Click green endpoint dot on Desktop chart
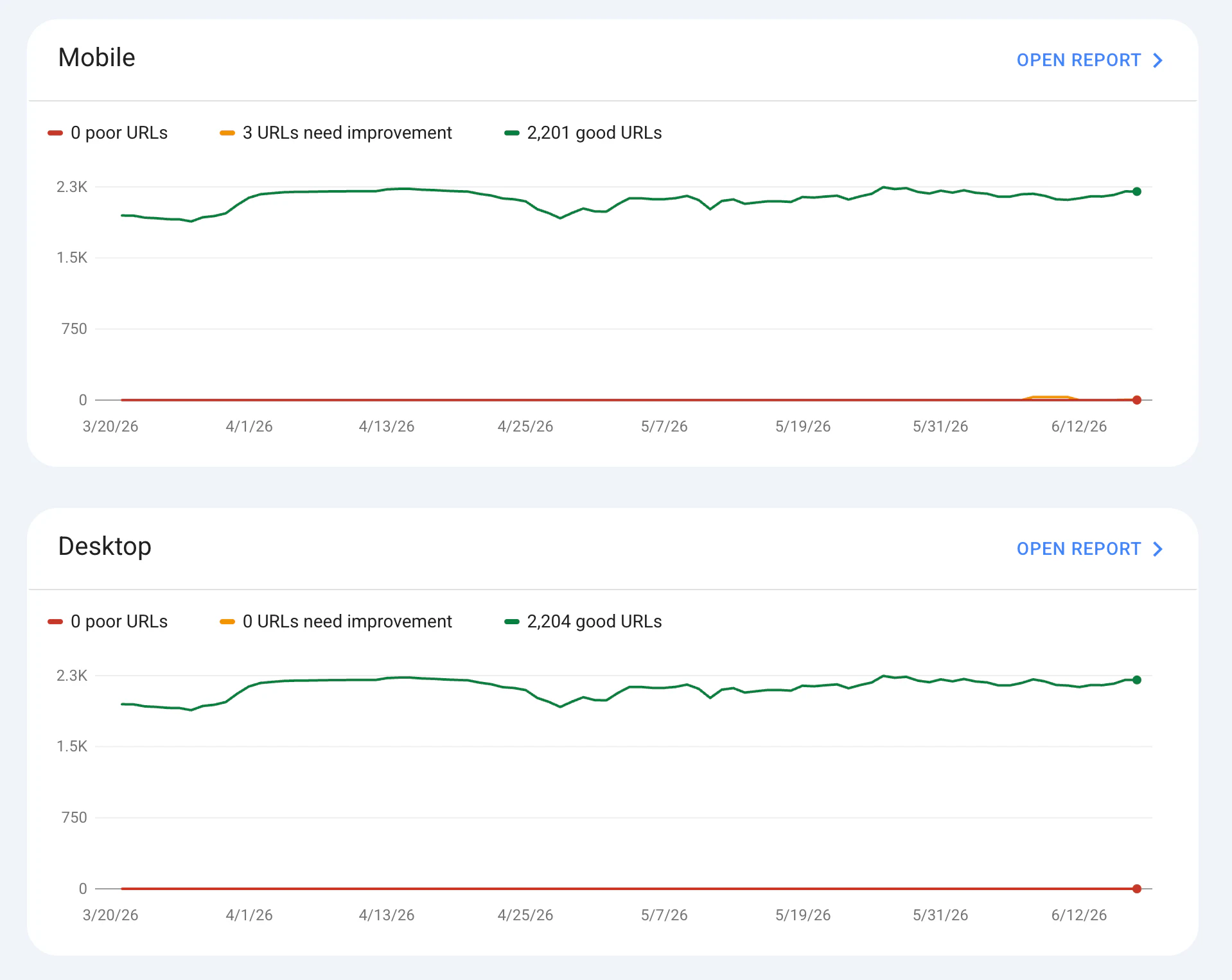Viewport: 1232px width, 980px height. click(x=1137, y=680)
